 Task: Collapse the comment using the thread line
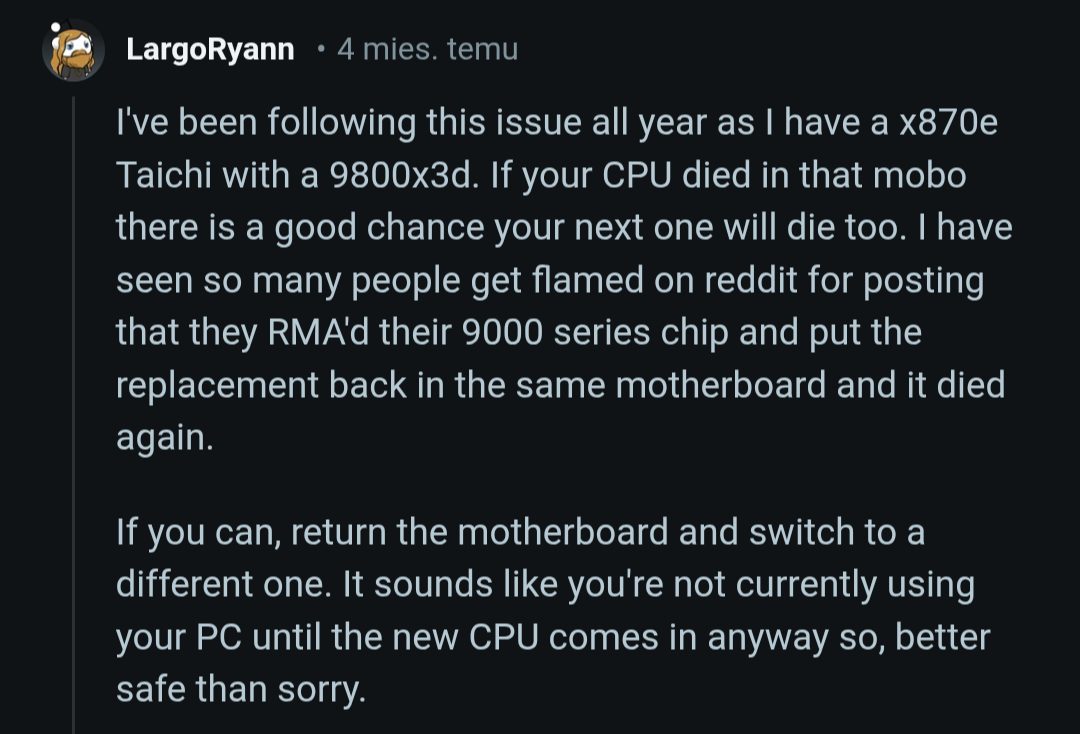coord(73,400)
